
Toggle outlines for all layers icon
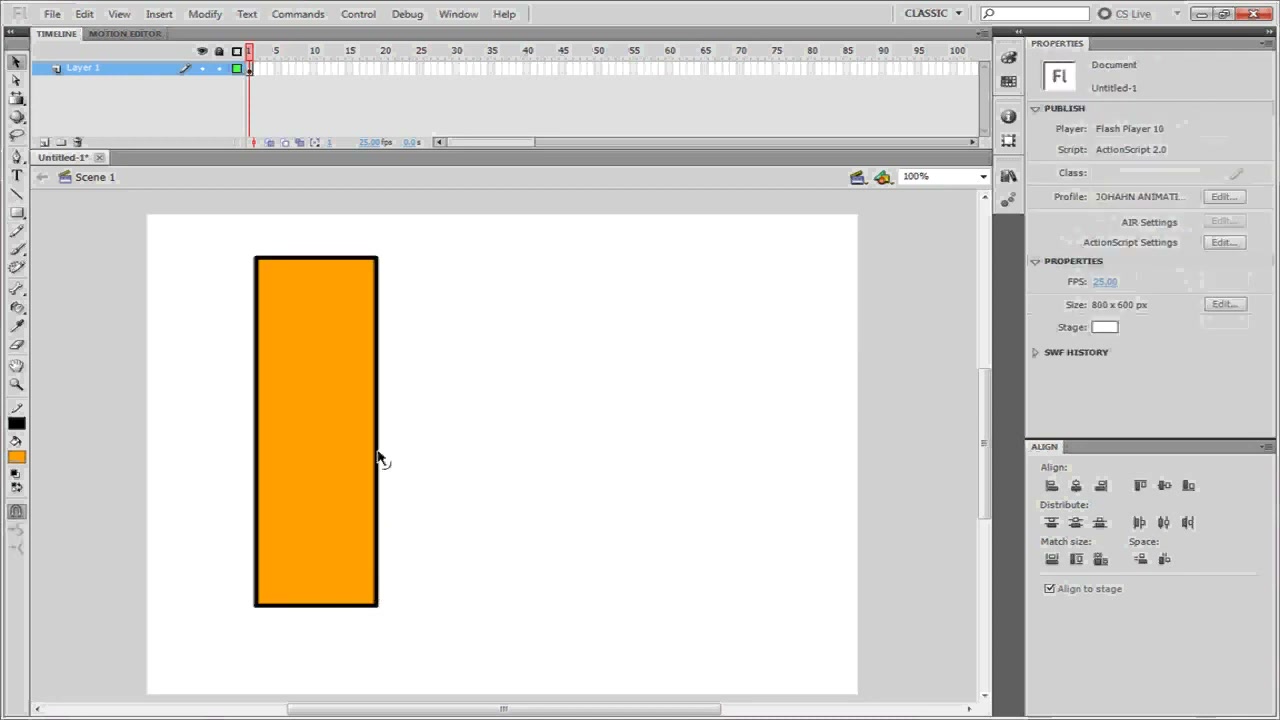click(x=237, y=51)
